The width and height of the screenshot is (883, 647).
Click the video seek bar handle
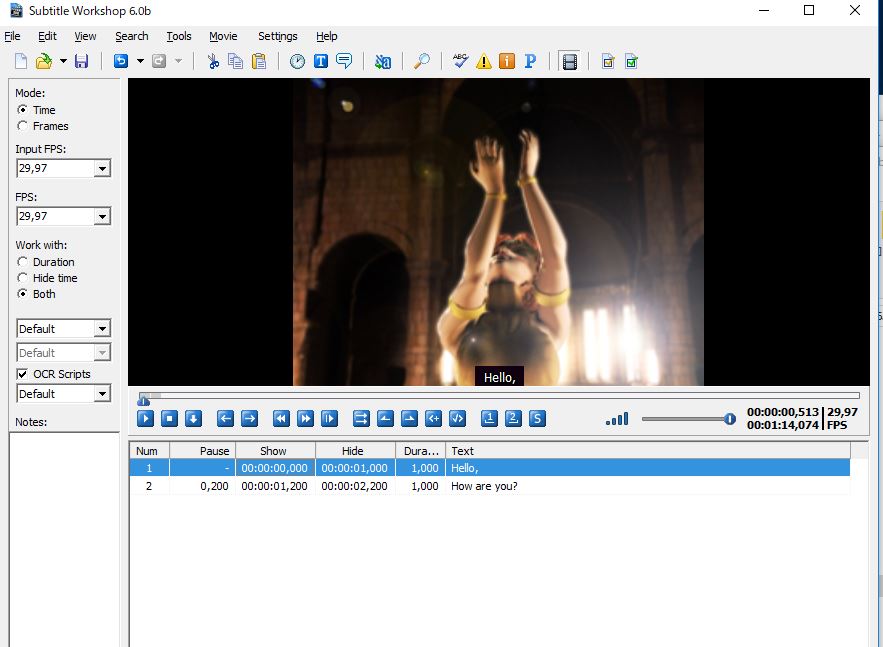(144, 400)
